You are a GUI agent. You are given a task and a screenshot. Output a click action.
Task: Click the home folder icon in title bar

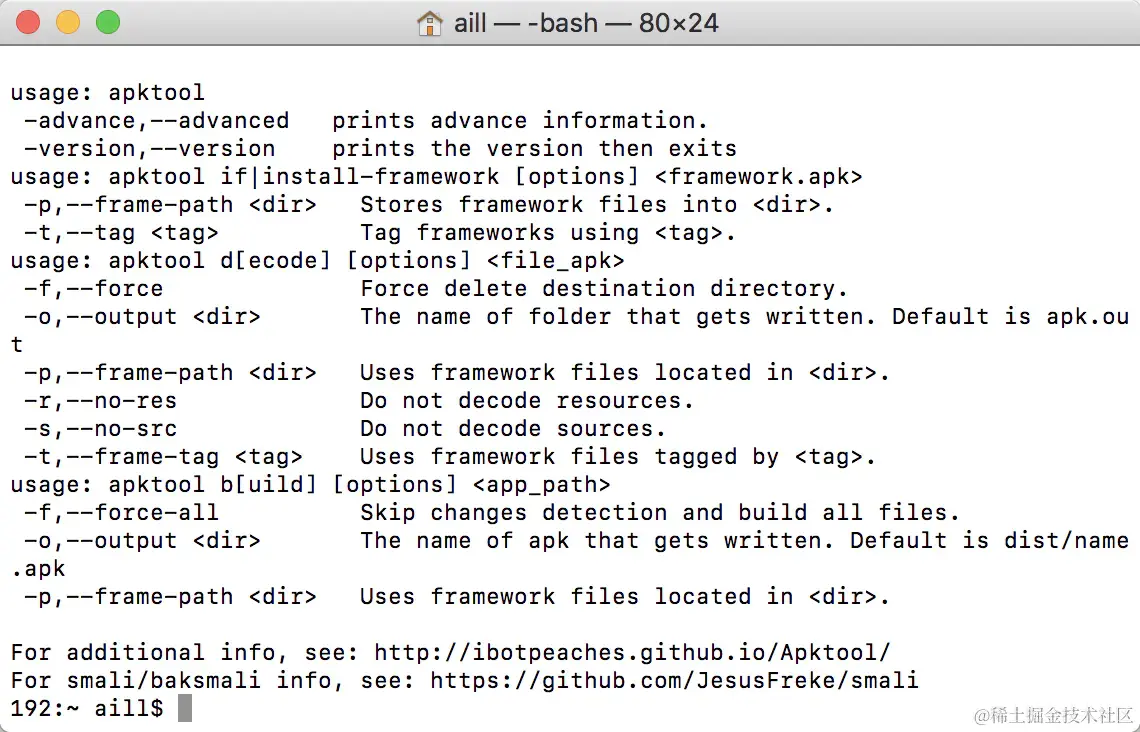click(x=430, y=23)
